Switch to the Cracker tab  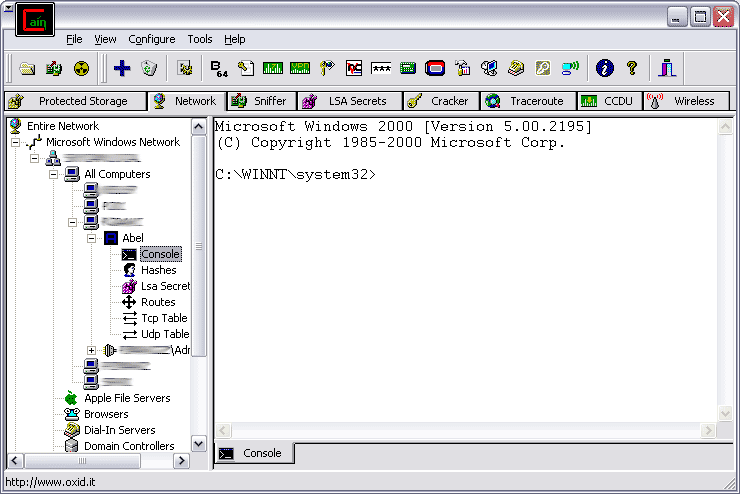(441, 101)
